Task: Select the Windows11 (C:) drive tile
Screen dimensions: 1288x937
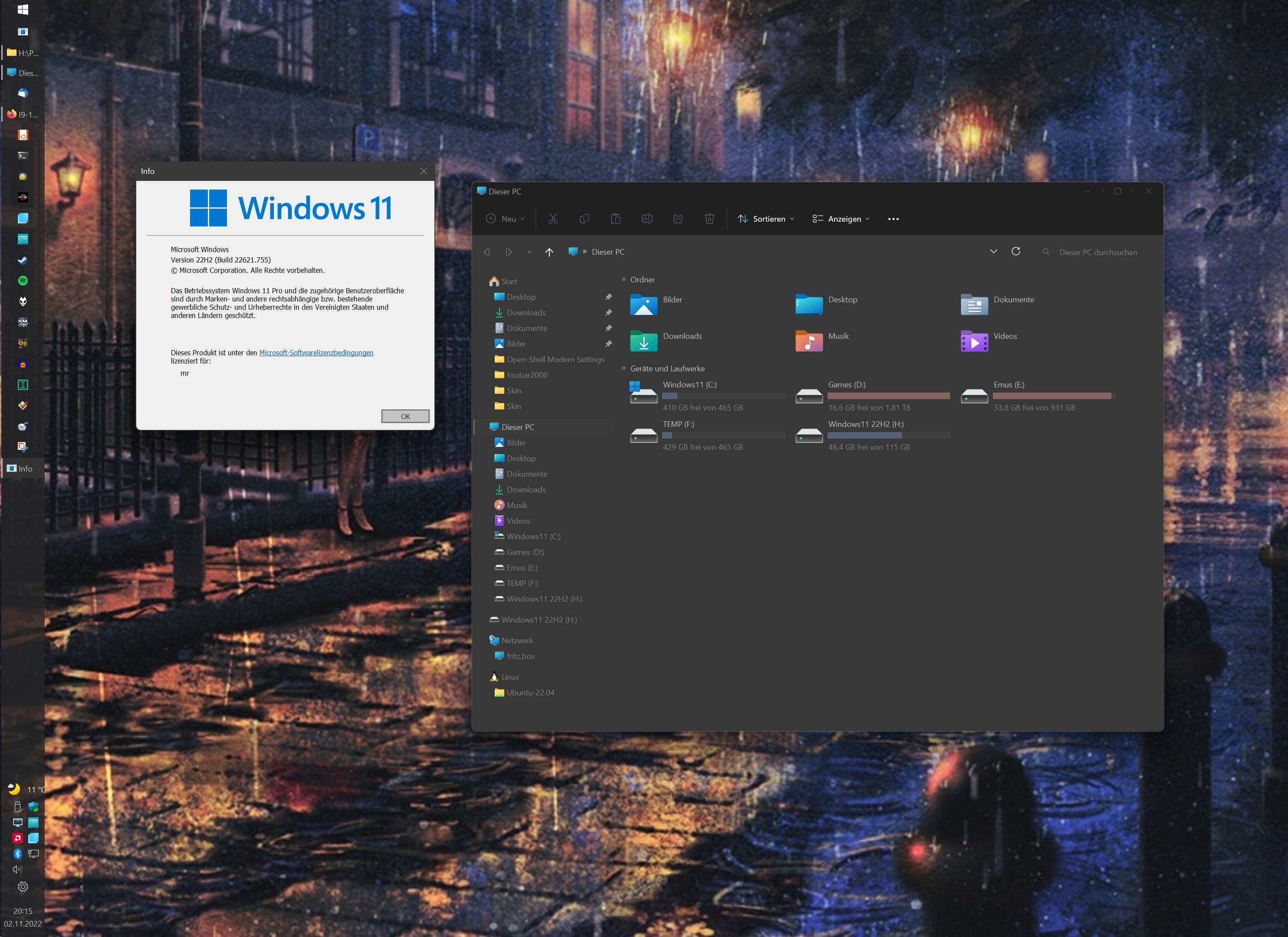Action: point(707,396)
